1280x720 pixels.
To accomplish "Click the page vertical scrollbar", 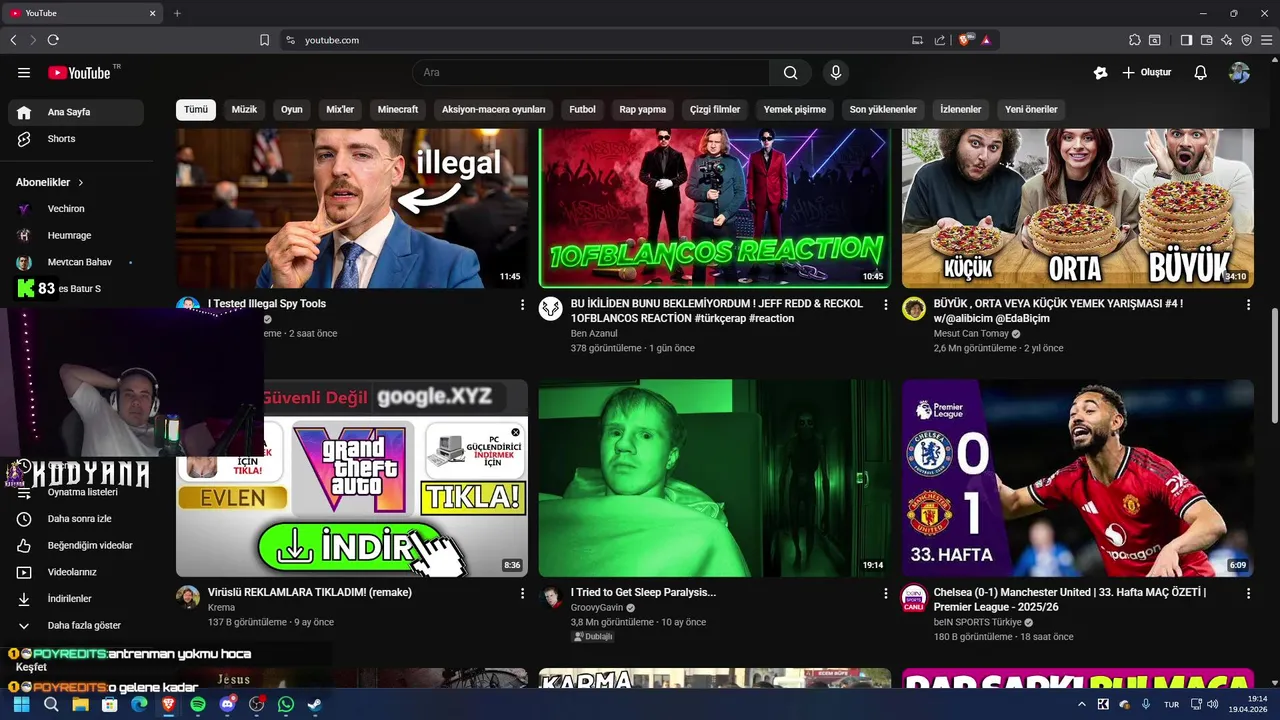I will 1274,365.
